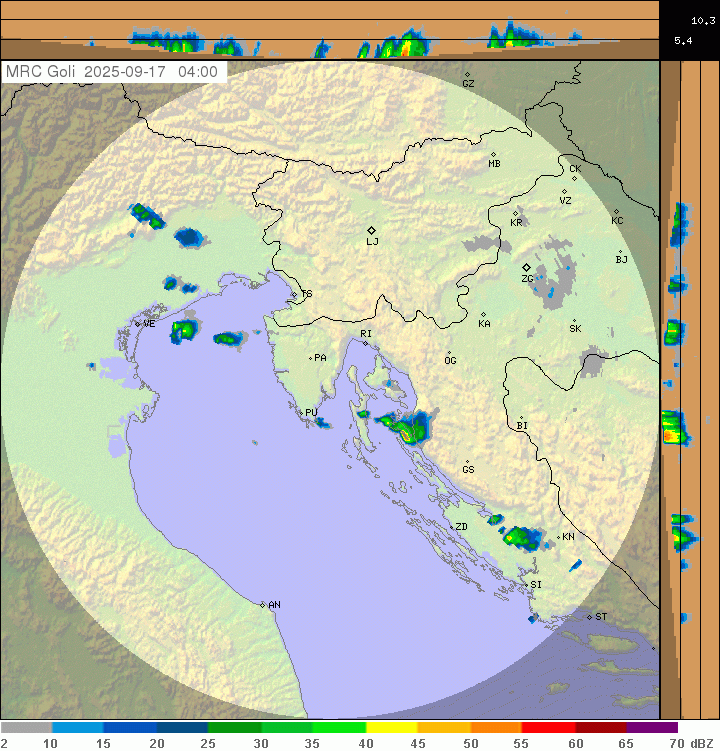Click the KA city label

tap(484, 324)
